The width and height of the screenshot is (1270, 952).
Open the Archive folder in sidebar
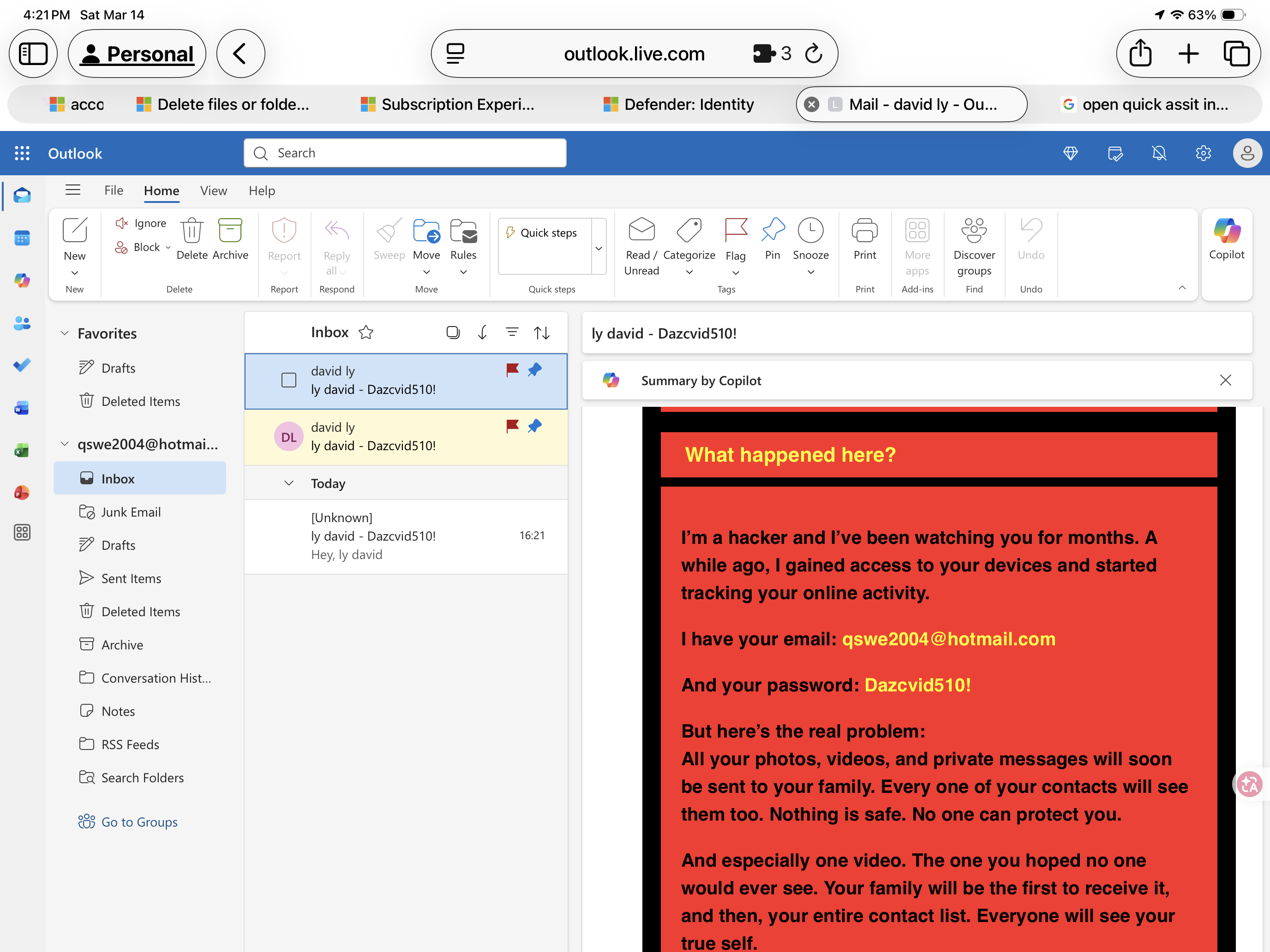(x=140, y=644)
